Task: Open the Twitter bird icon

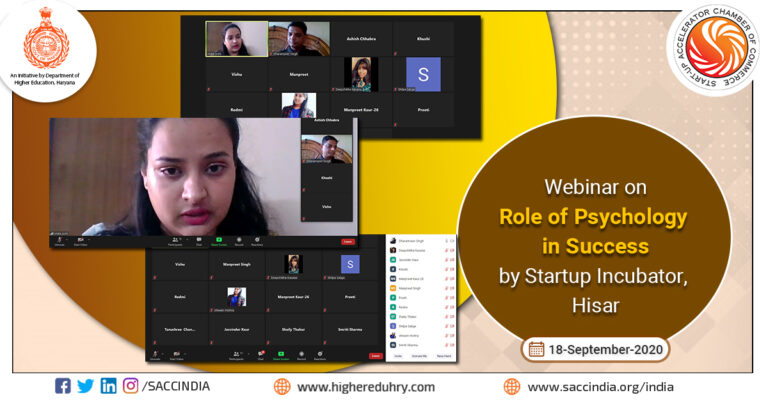Action: (x=85, y=386)
